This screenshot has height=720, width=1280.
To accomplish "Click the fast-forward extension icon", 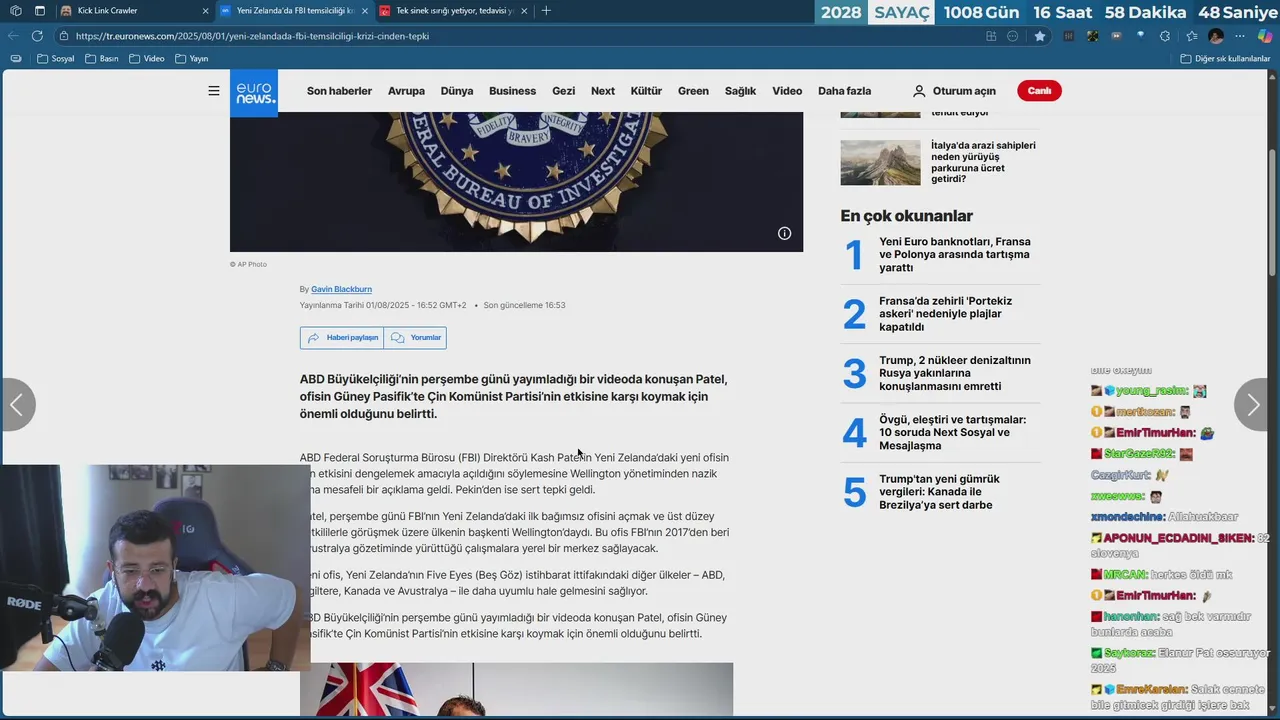I will tap(1116, 36).
